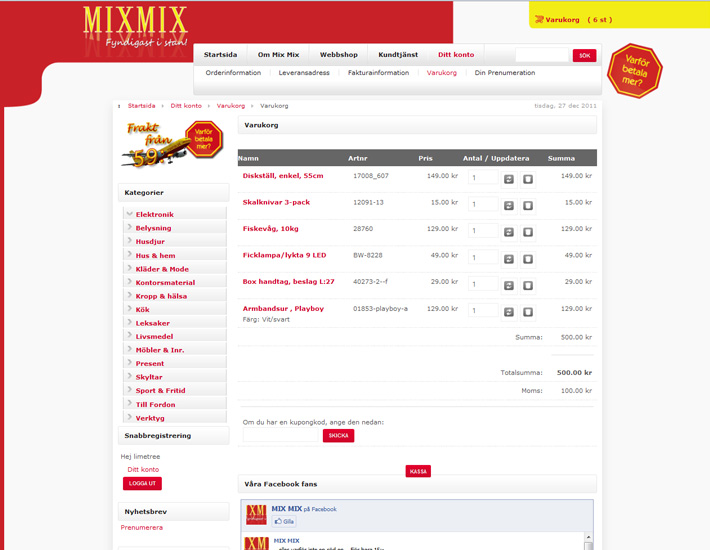The image size is (710, 550).
Task: Proceed with the KASSA button
Action: point(418,471)
